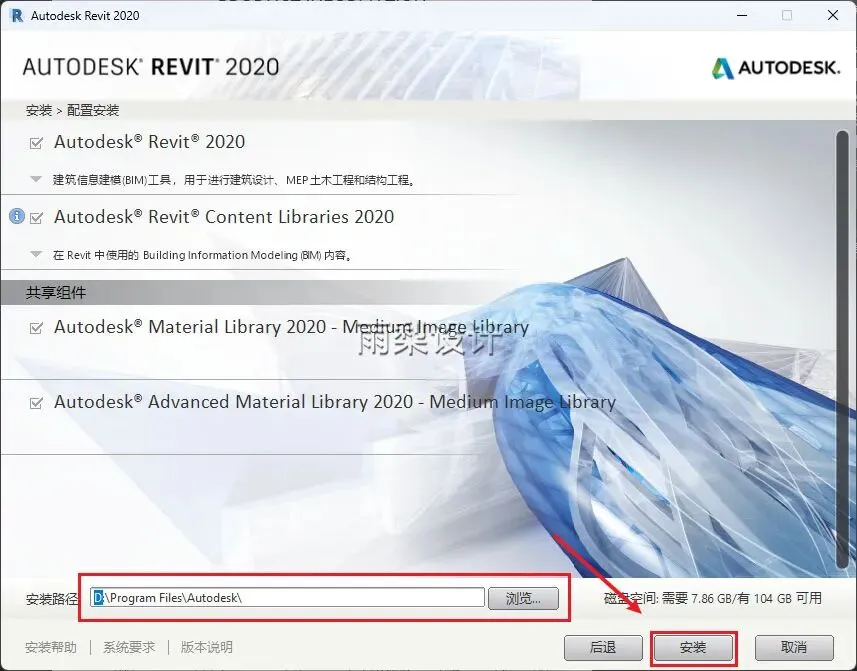The width and height of the screenshot is (857, 671).
Task: Cancel setup with the 取消 button
Action: pyautogui.click(x=794, y=648)
